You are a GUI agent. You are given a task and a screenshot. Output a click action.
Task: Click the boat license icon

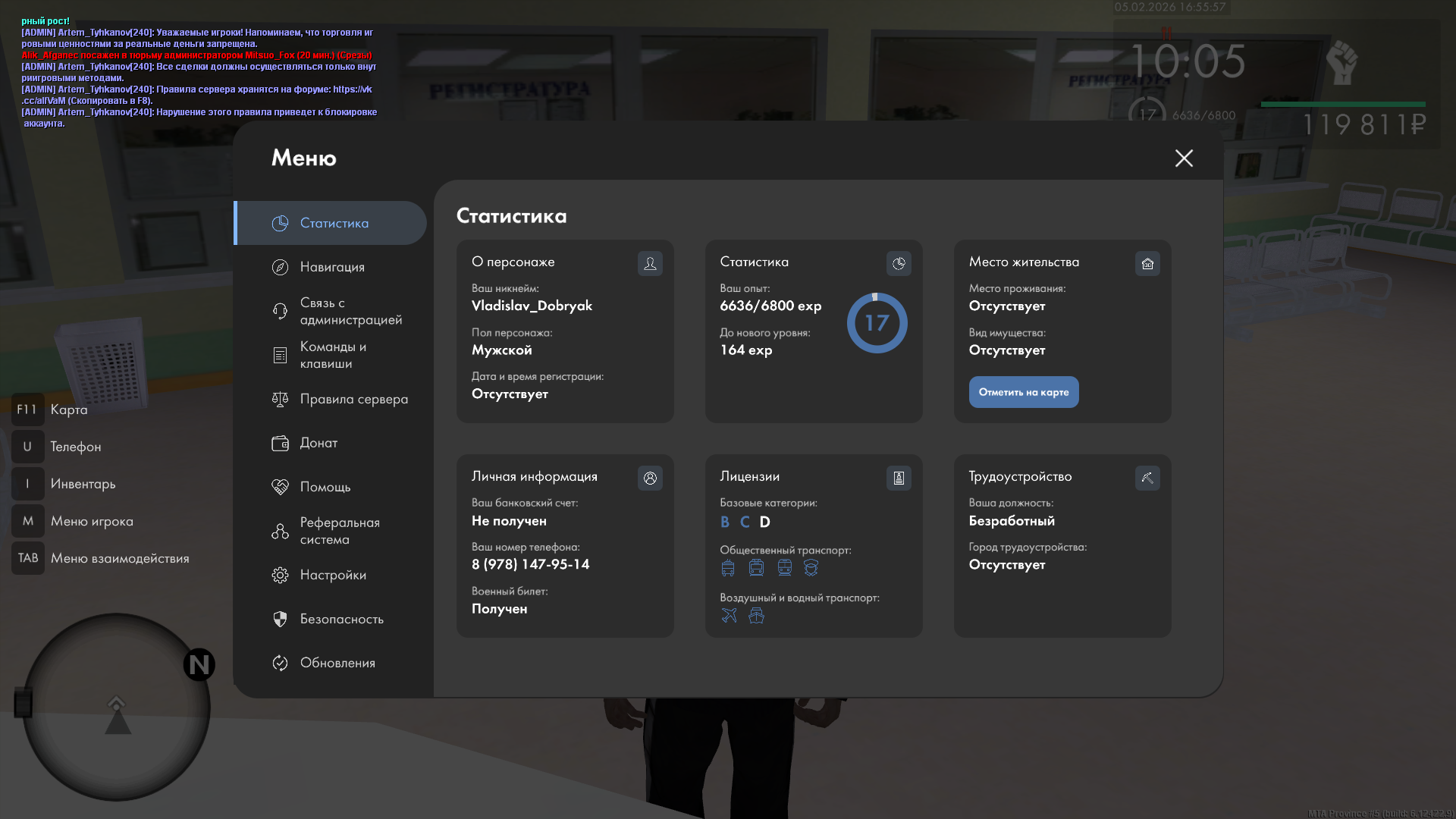coord(756,615)
